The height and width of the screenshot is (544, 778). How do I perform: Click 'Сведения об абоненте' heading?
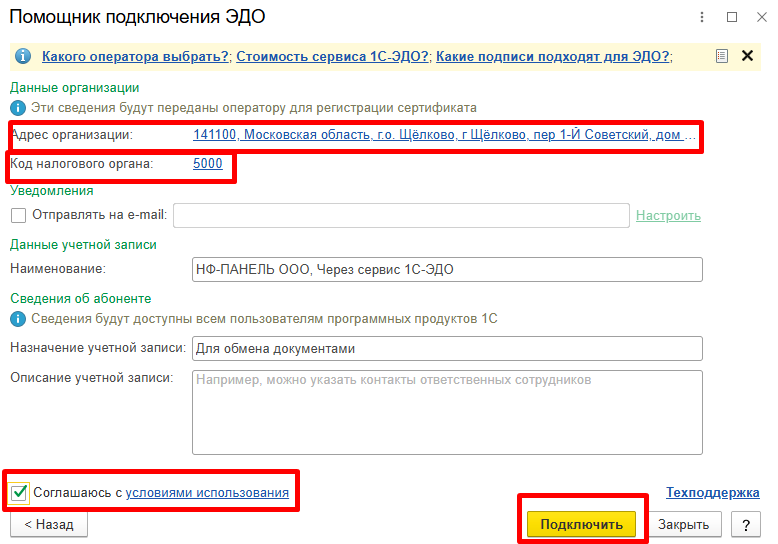(x=80, y=299)
